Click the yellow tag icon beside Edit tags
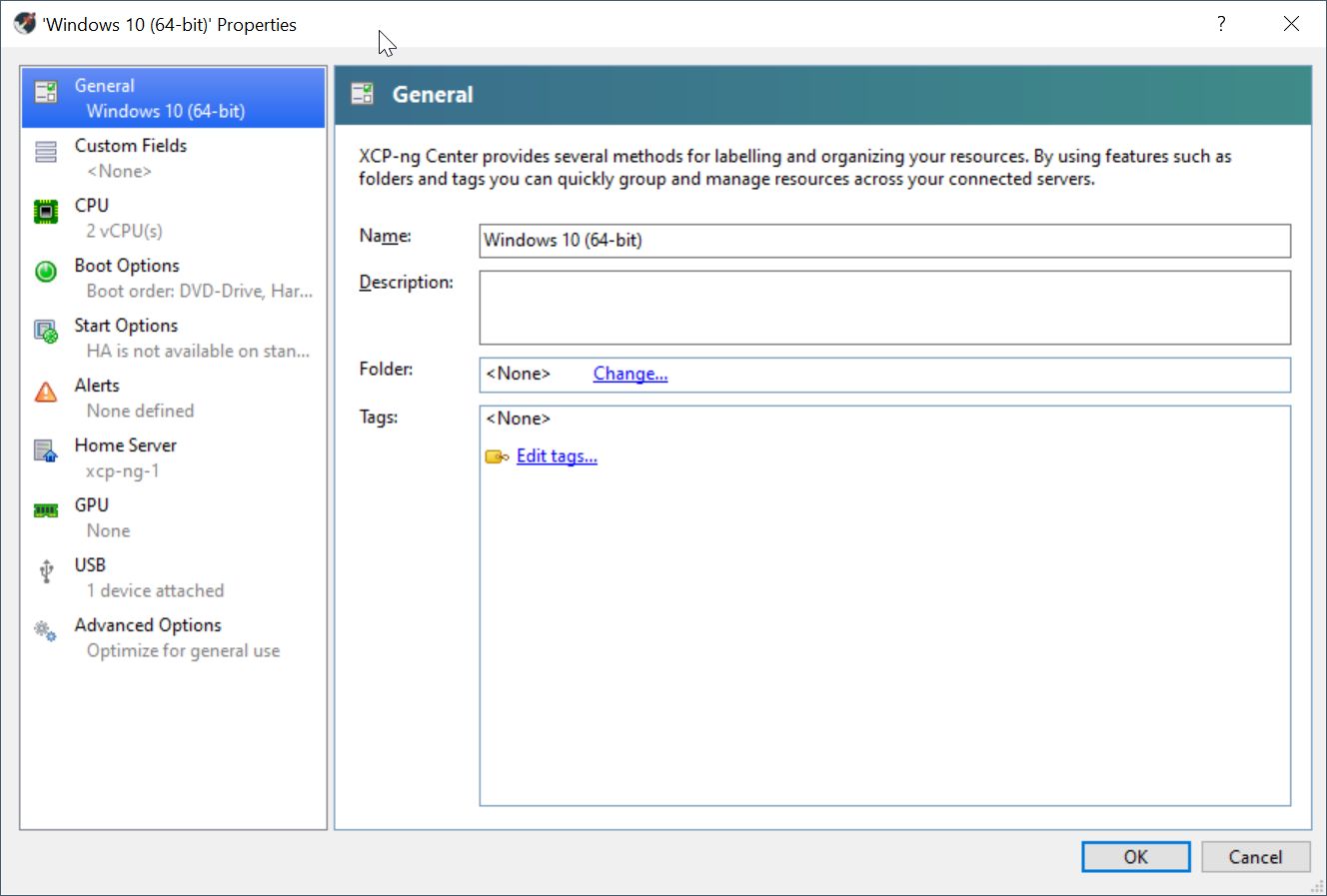Screen dimensions: 1327x896 (x=497, y=457)
